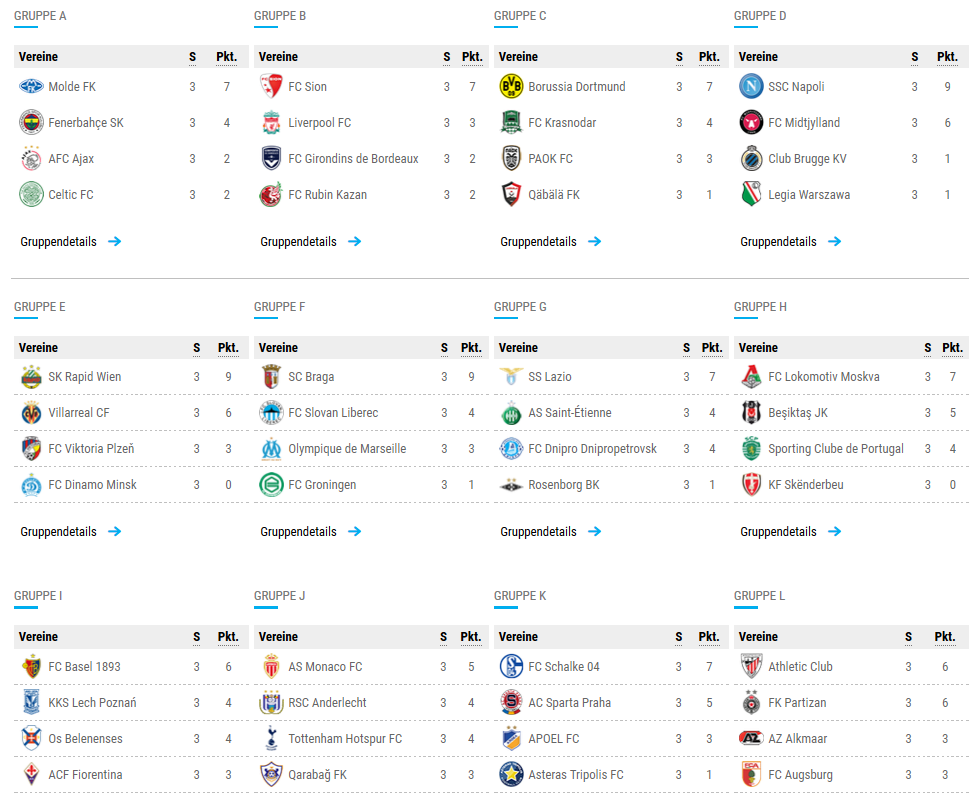This screenshot has width=969, height=796.
Task: Open Gruppendetails for Gruppe G
Action: click(551, 531)
